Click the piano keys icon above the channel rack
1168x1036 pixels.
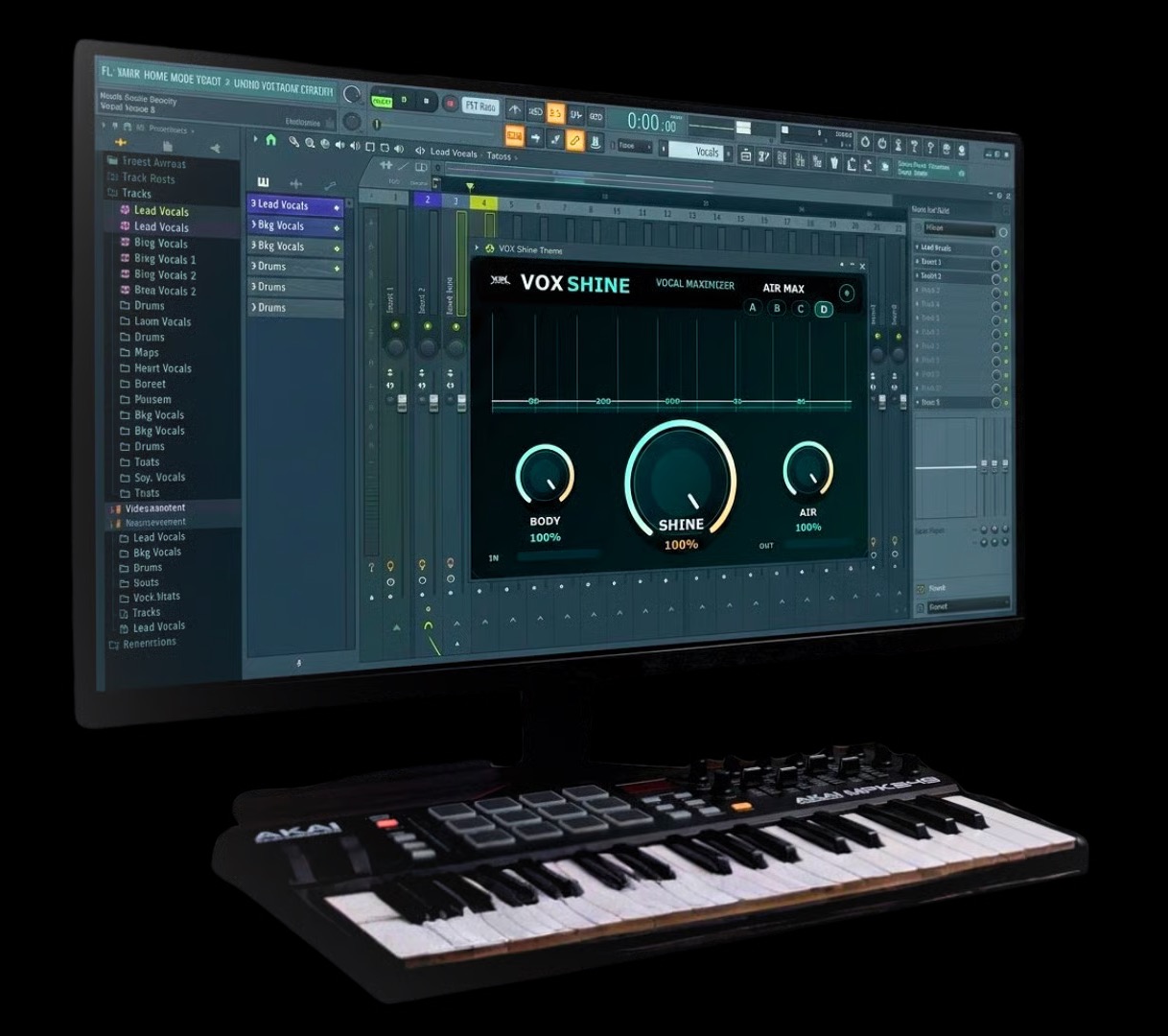[264, 182]
